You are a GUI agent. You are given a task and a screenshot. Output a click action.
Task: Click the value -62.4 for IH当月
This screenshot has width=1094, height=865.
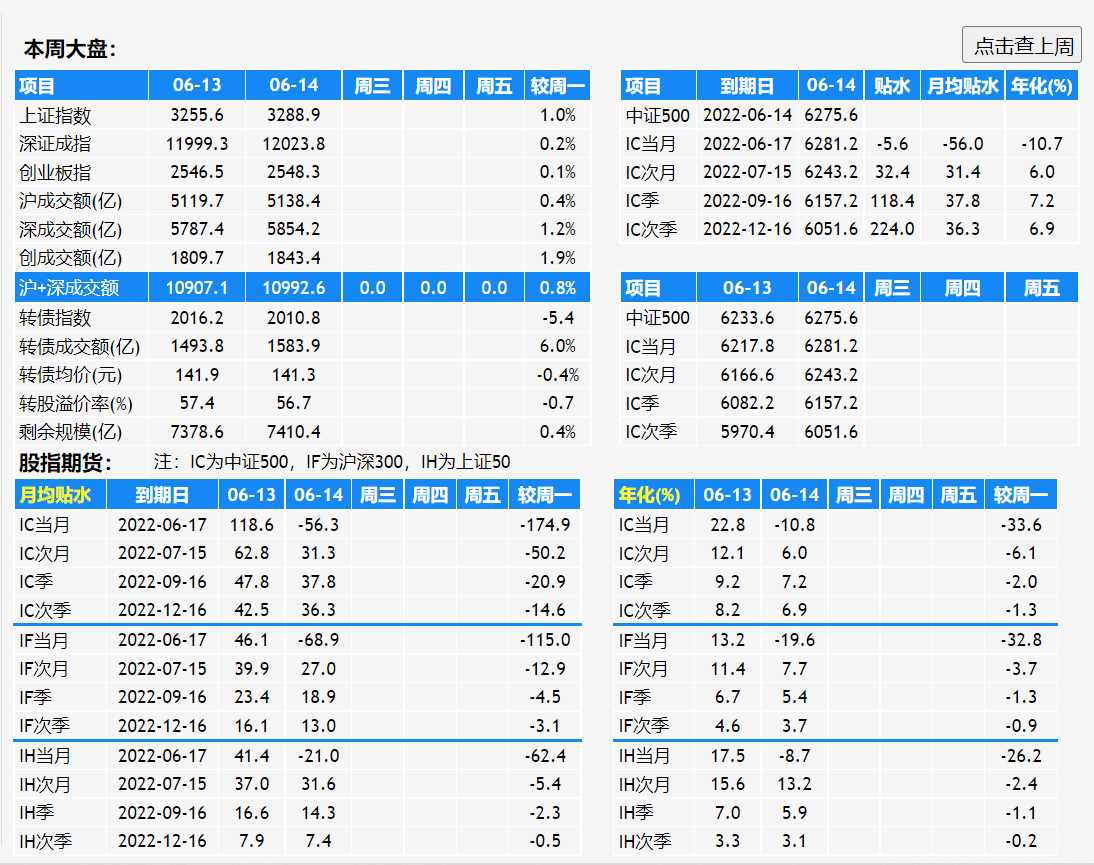(x=545, y=755)
